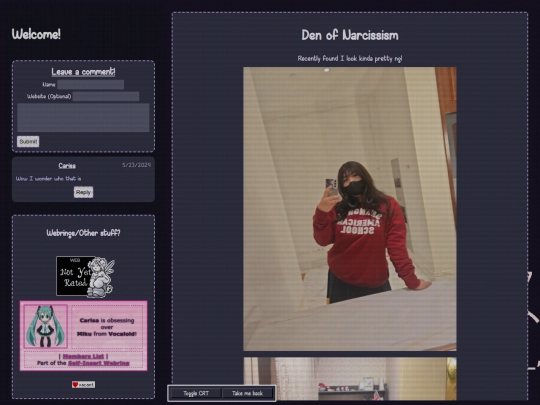Open Carisa's name link in comment
The width and height of the screenshot is (540, 405).
[67, 166]
